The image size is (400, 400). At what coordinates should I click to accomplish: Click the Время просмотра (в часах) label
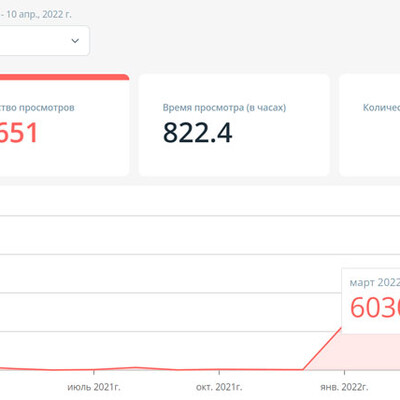[x=224, y=108]
